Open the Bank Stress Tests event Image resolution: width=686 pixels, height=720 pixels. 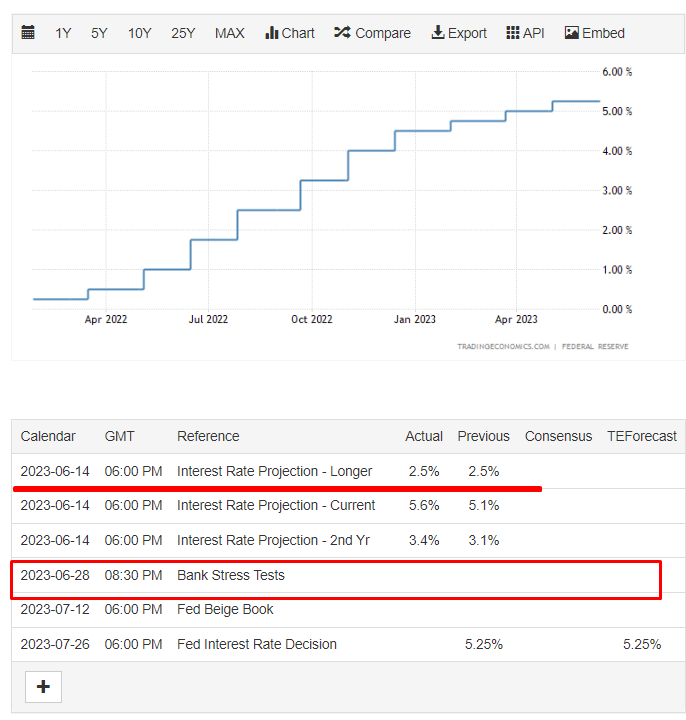231,575
